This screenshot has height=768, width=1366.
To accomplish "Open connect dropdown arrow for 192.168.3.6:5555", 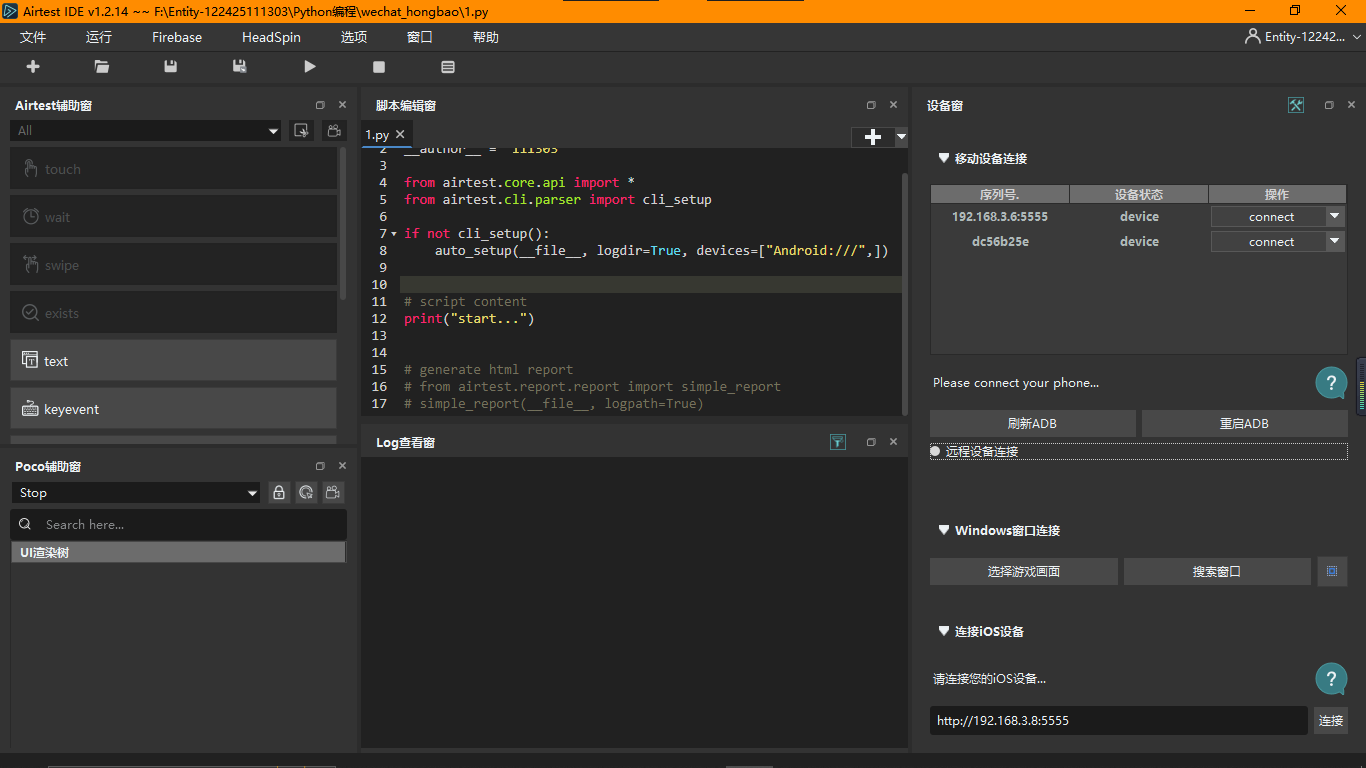I will click(1335, 216).
